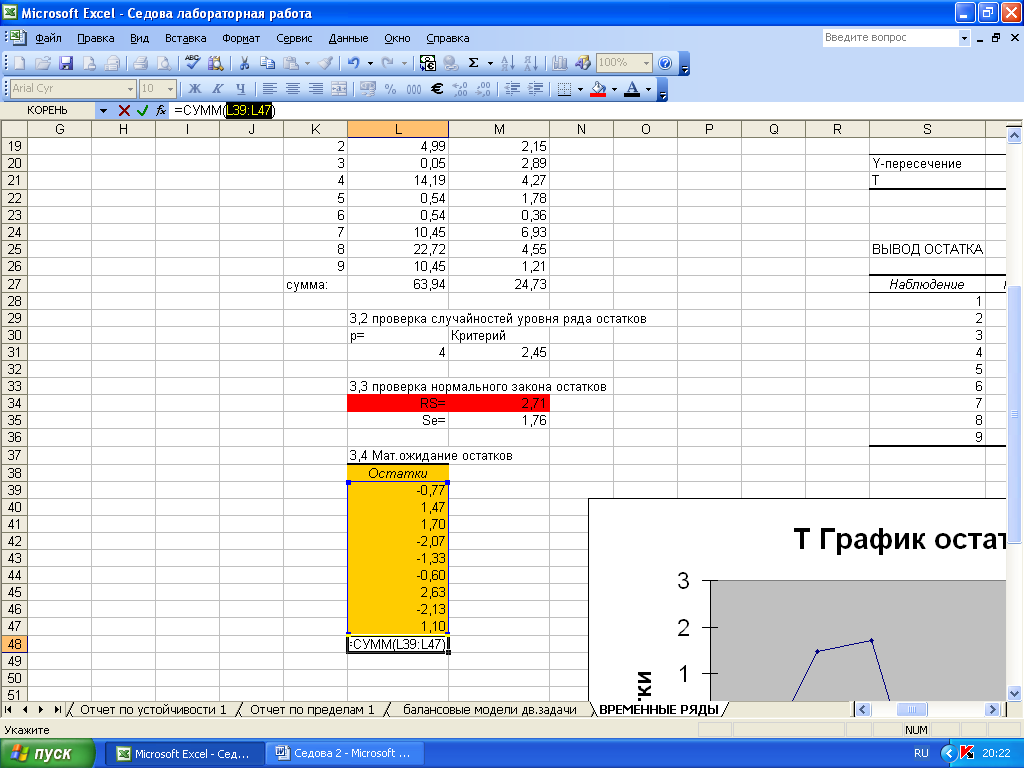
Task: Click the New workbook icon
Action: [x=19, y=63]
